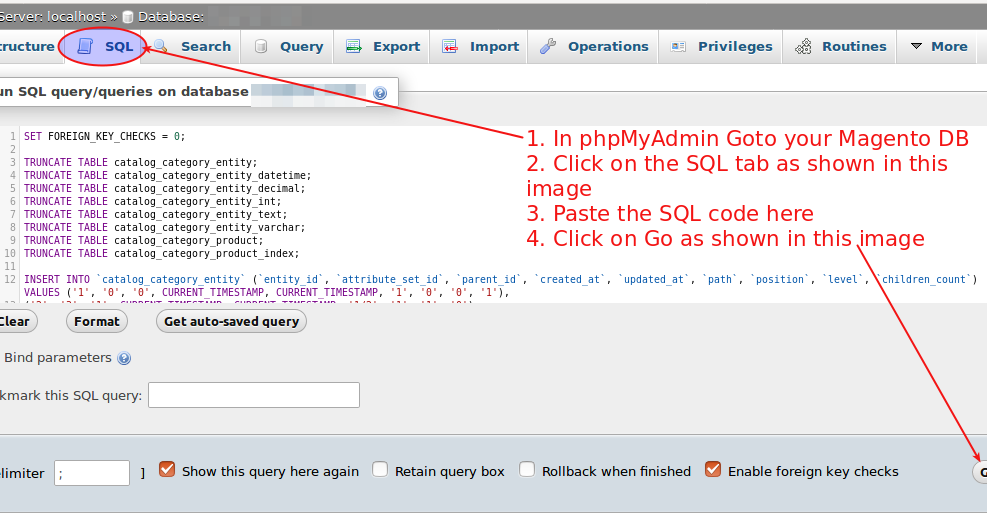Click the Query database icon
Image resolution: width=987 pixels, height=518 pixels.
point(261,47)
